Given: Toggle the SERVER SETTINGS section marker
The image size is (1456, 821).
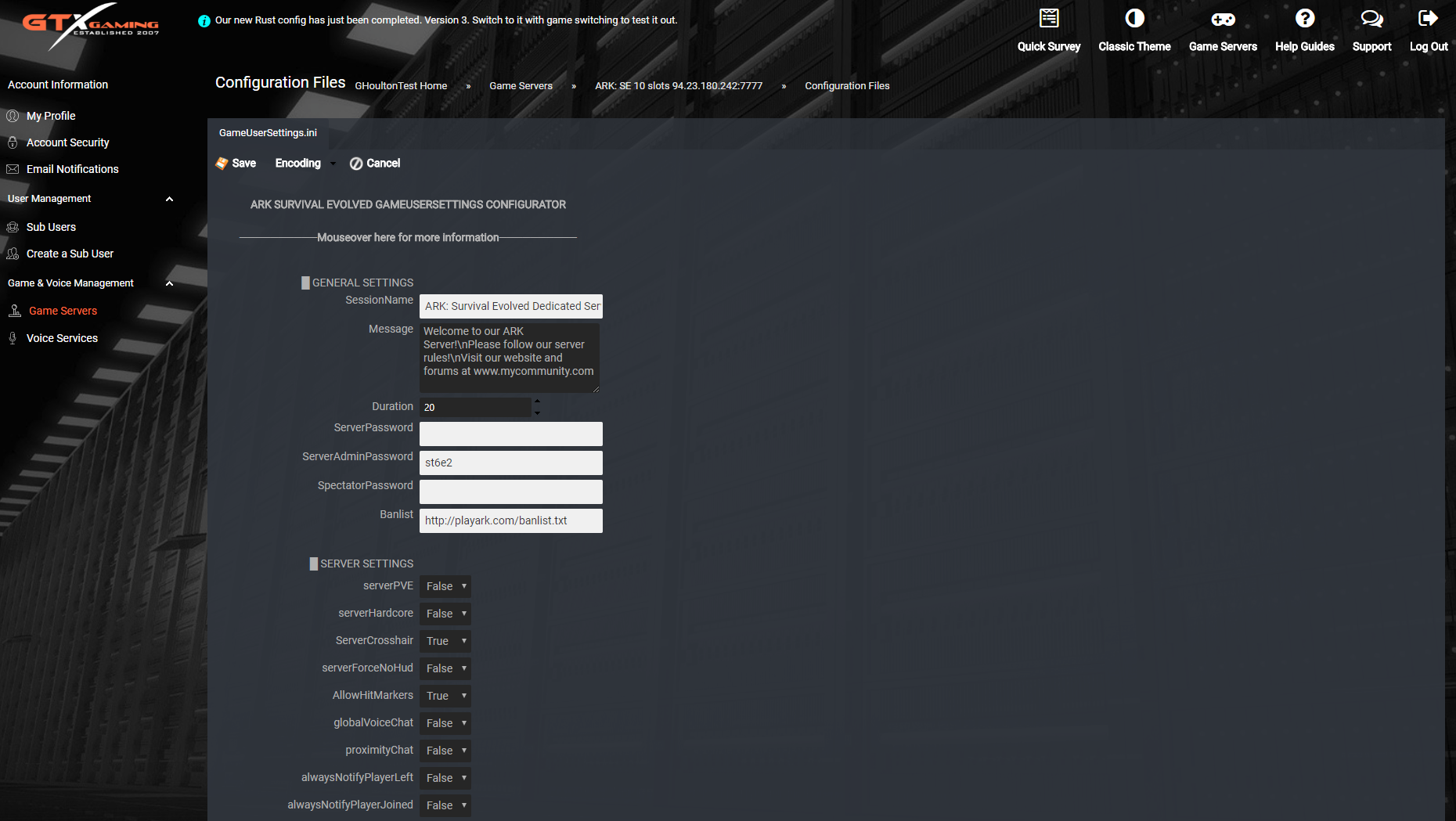Looking at the screenshot, I should click(314, 564).
